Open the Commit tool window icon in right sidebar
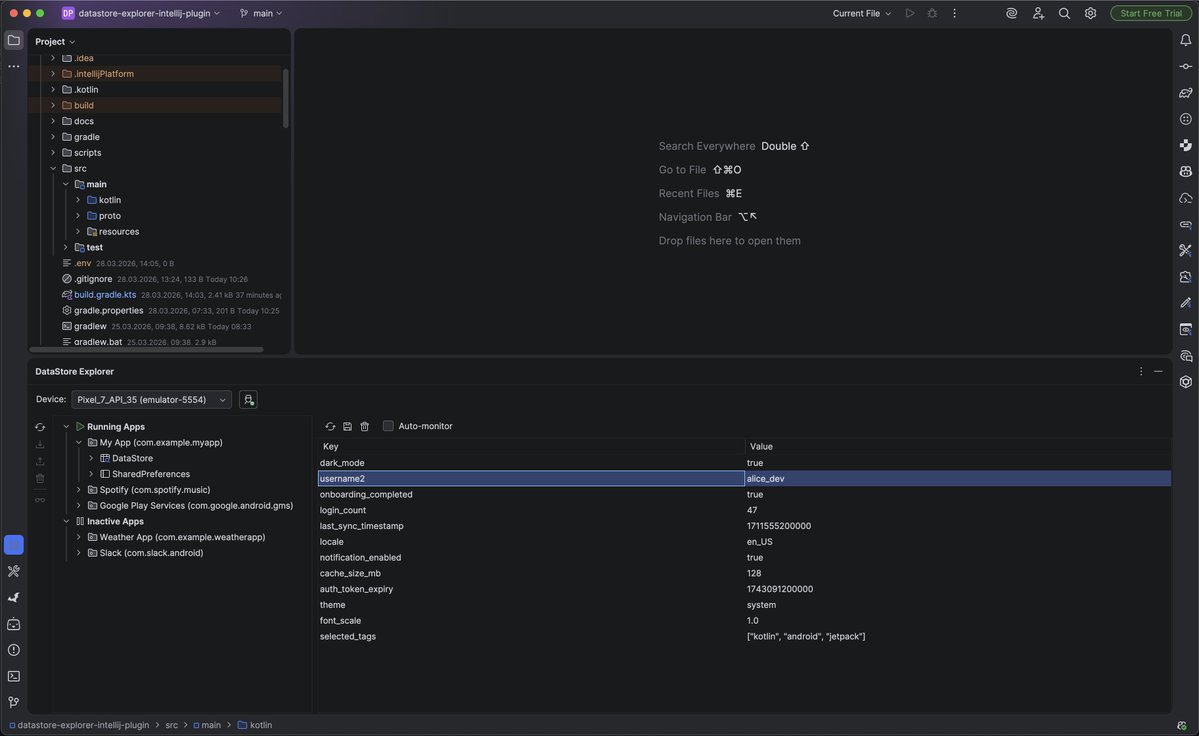 click(1185, 66)
